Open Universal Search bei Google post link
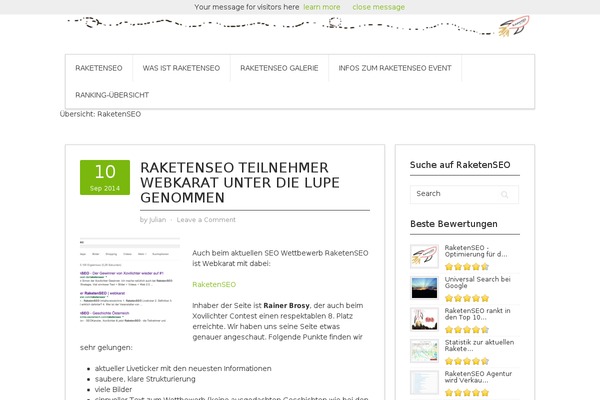The height and width of the screenshot is (400, 600). [478, 282]
